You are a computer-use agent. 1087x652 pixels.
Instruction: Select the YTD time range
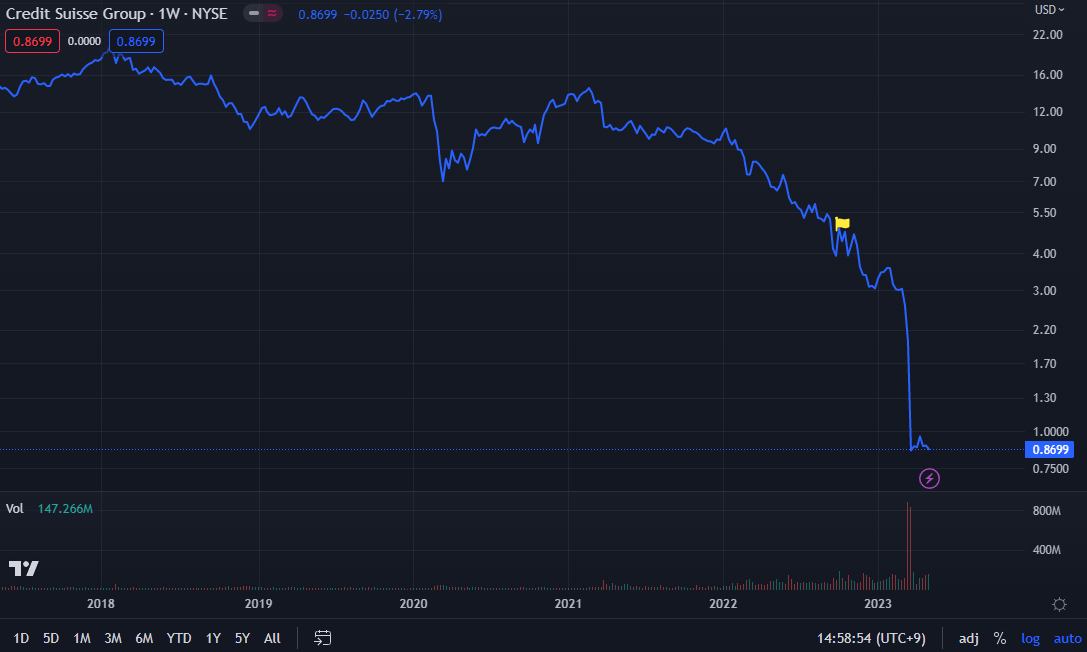179,638
